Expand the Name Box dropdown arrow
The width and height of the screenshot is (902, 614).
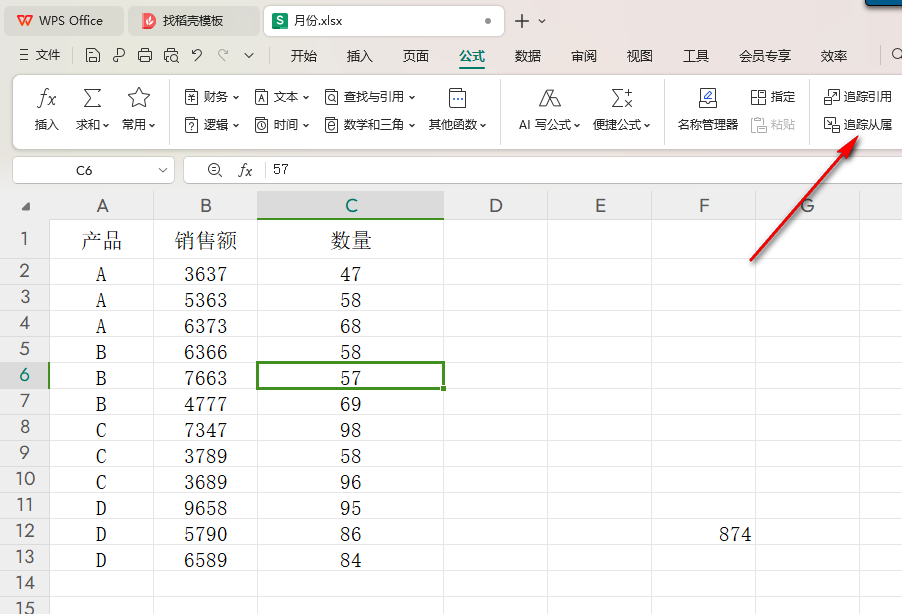point(163,170)
